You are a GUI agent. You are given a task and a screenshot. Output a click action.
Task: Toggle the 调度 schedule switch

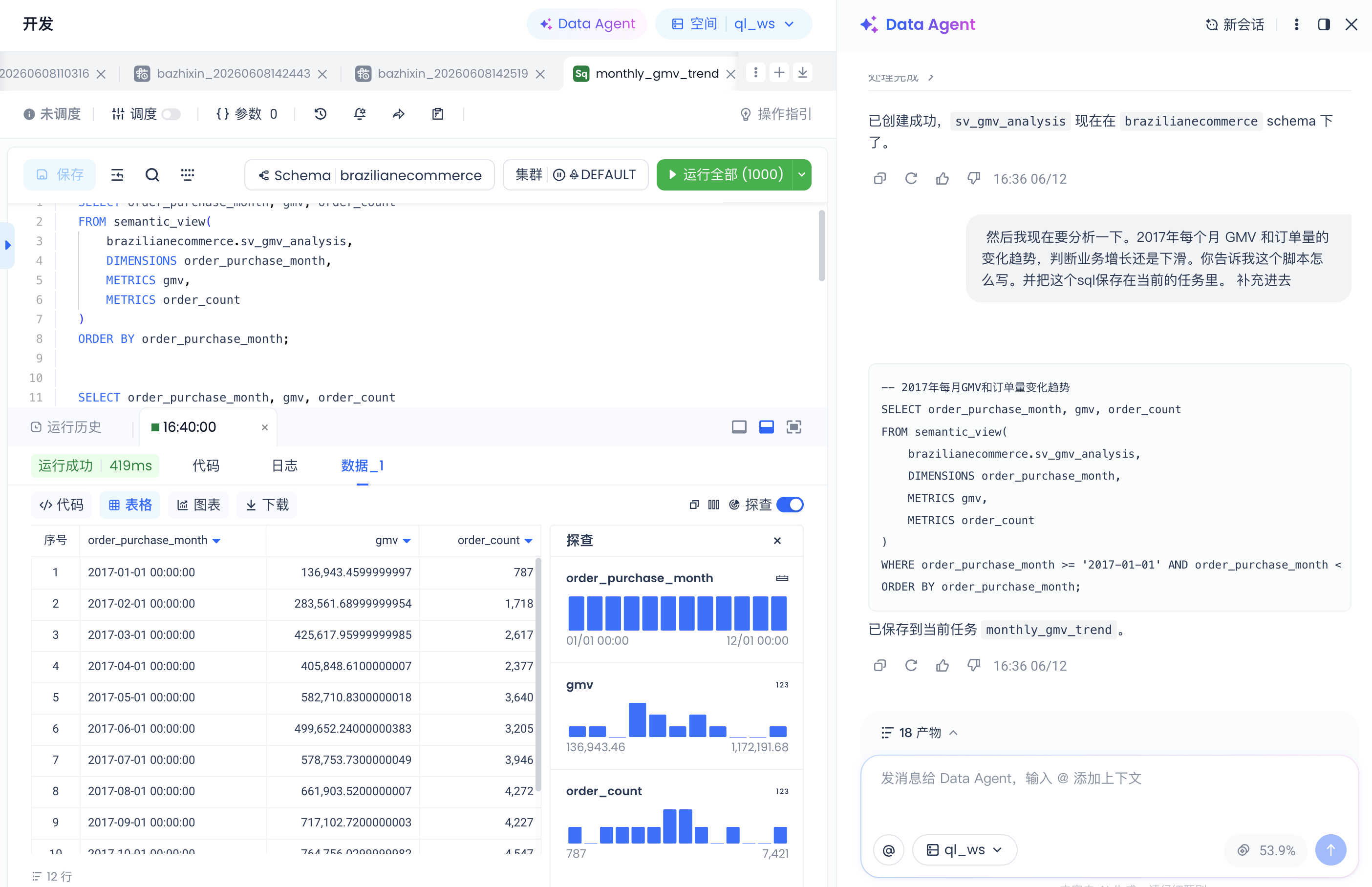coord(171,114)
